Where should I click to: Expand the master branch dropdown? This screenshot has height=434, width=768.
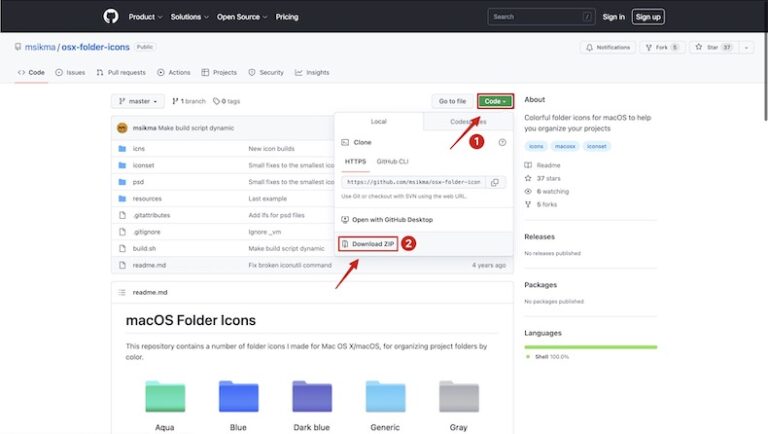point(137,101)
